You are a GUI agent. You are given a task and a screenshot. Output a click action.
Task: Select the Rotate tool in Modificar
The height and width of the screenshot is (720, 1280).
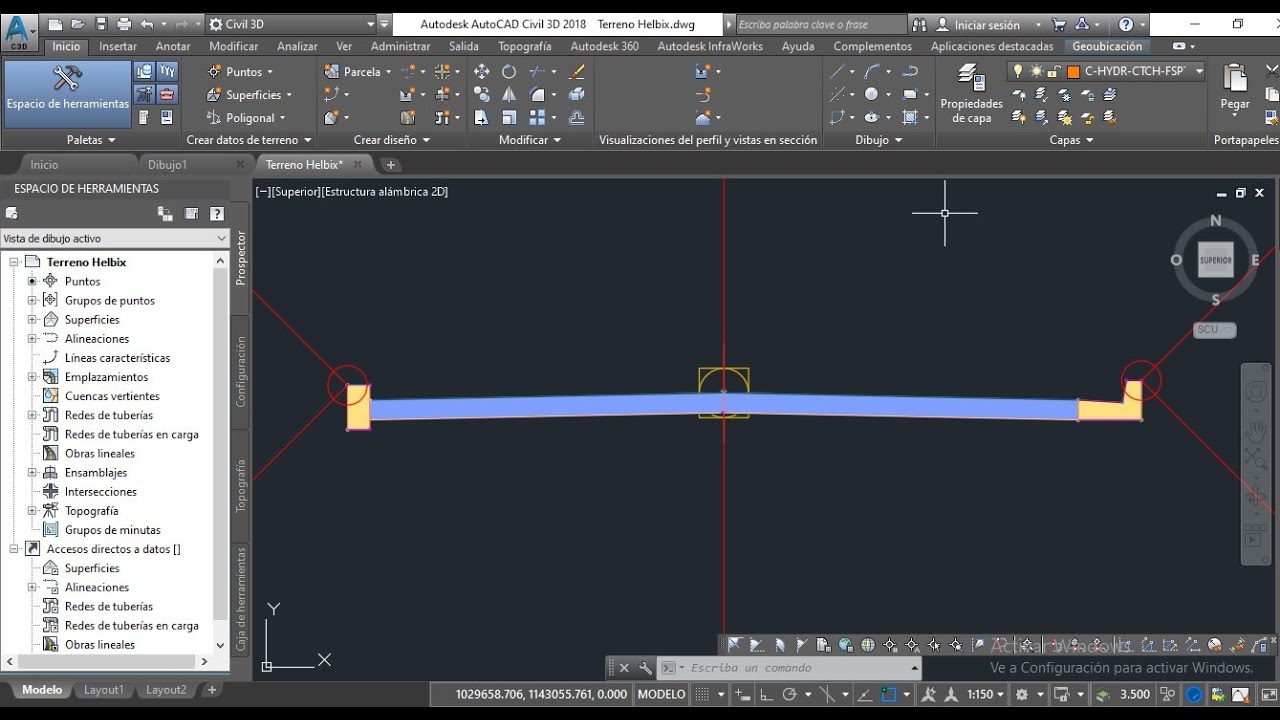pos(509,71)
